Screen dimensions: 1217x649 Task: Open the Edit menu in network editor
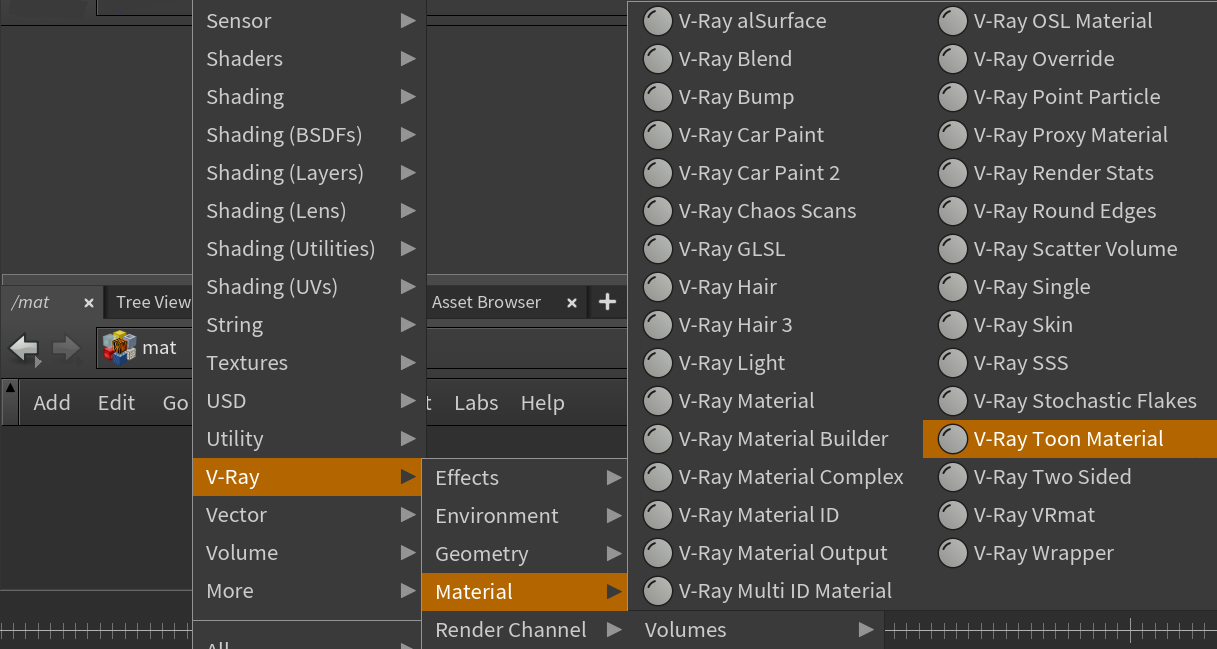click(116, 403)
